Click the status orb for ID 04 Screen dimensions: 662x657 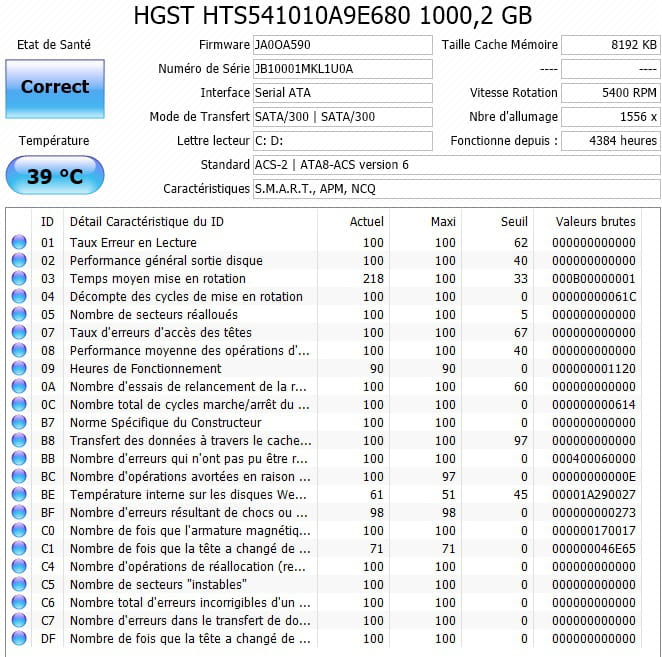[x=19, y=296]
